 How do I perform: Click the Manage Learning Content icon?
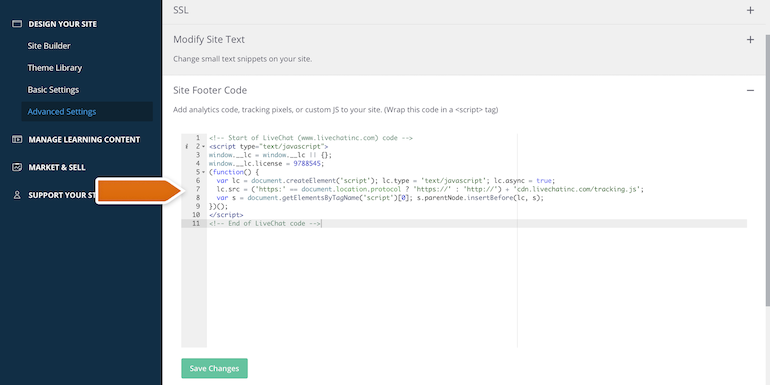coord(17,139)
